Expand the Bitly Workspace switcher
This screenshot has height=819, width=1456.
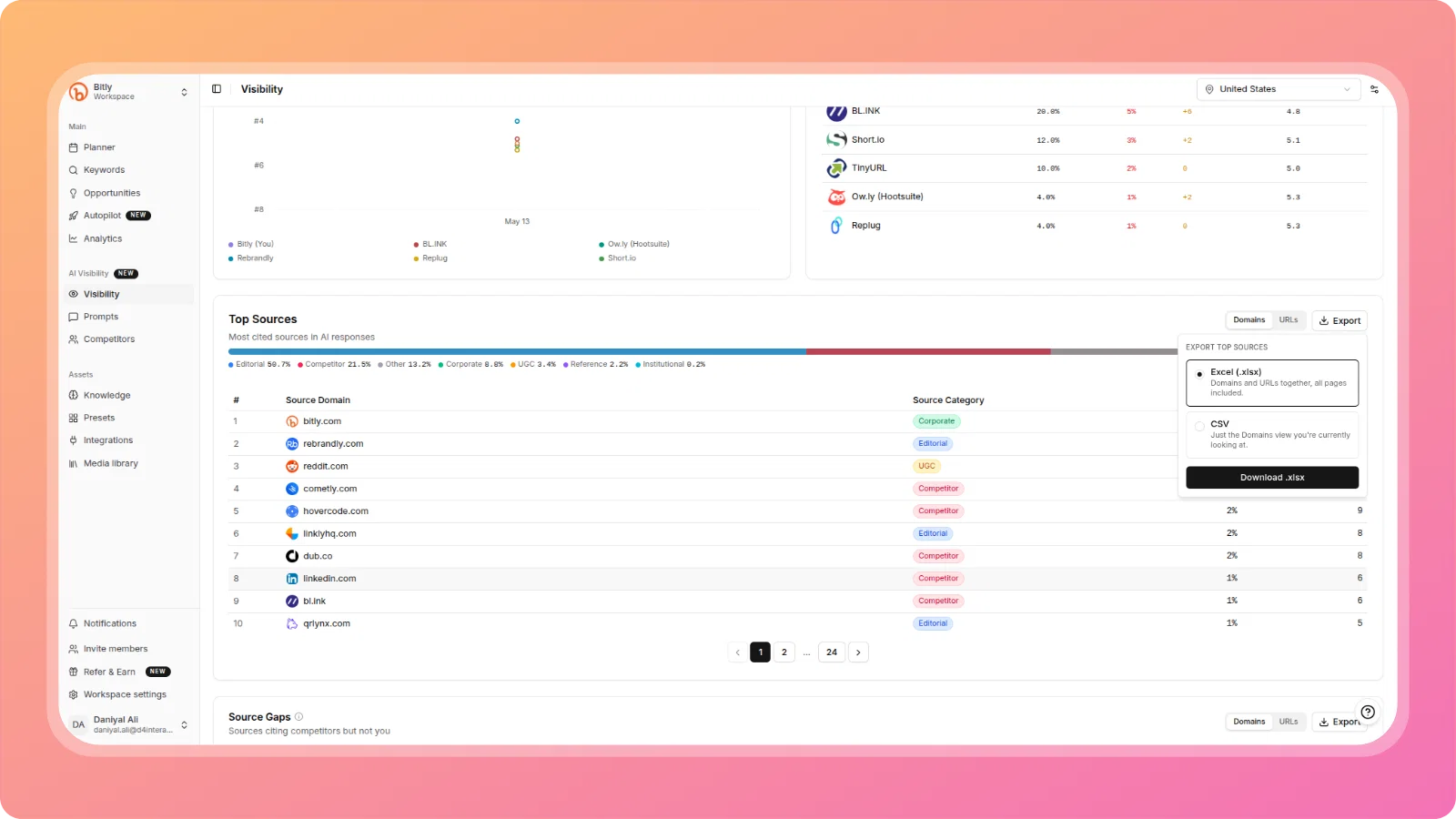coord(129,92)
